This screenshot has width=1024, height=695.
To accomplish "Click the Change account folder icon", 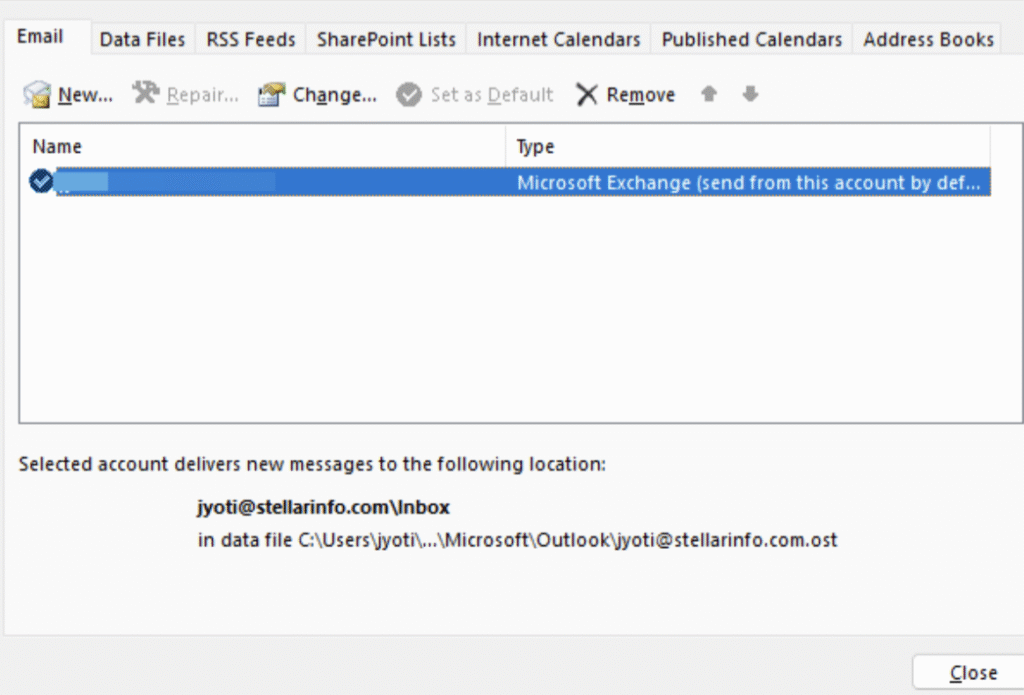I will [x=271, y=95].
